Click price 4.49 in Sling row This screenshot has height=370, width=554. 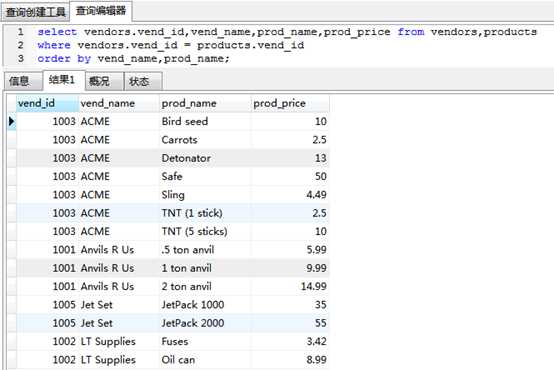(x=290, y=195)
